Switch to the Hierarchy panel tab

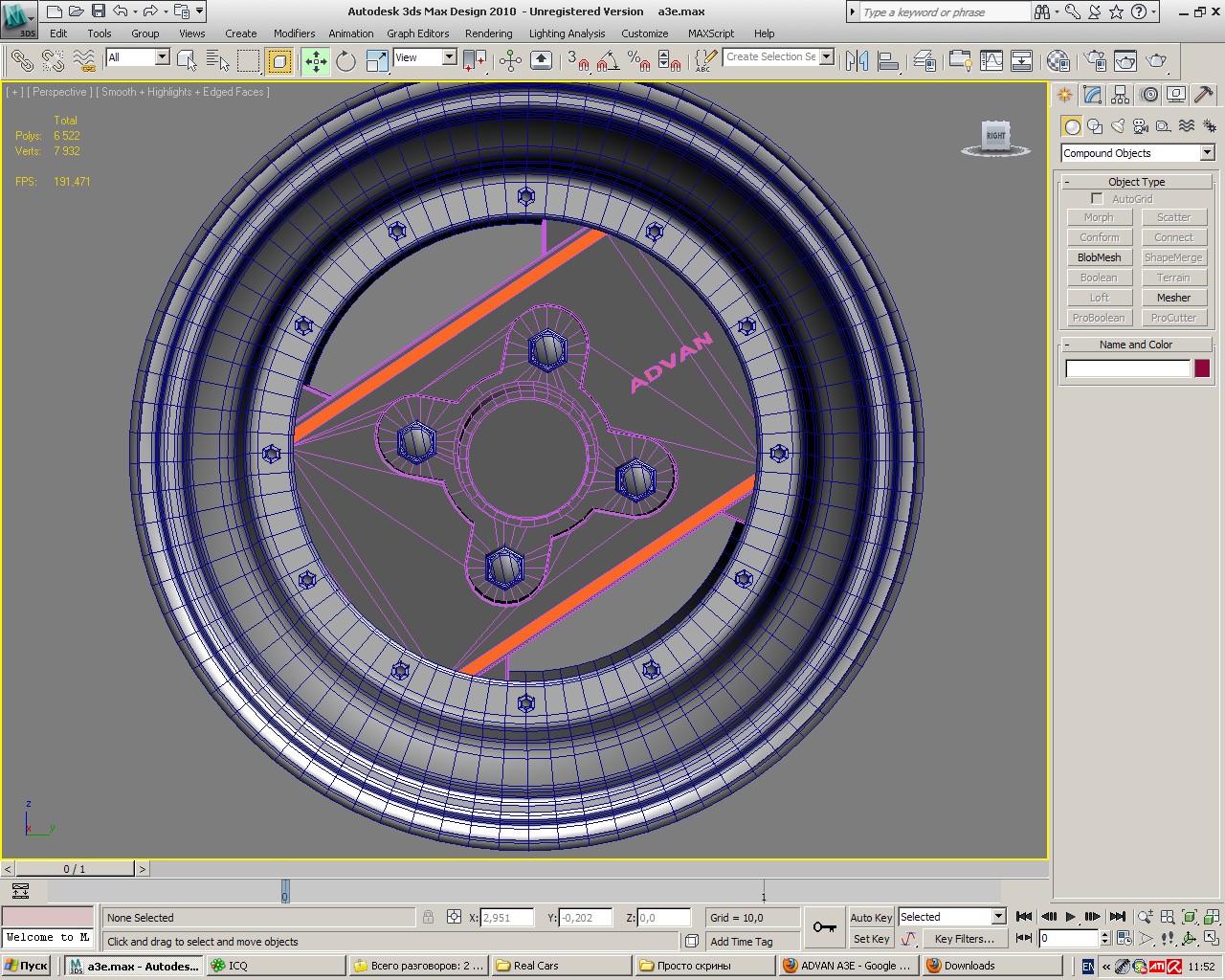1121,95
